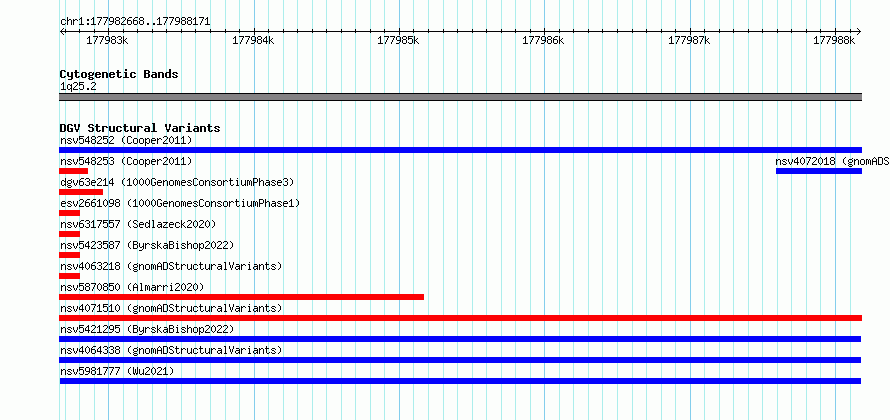Click the red nsv4063218 variant bar

point(69,276)
